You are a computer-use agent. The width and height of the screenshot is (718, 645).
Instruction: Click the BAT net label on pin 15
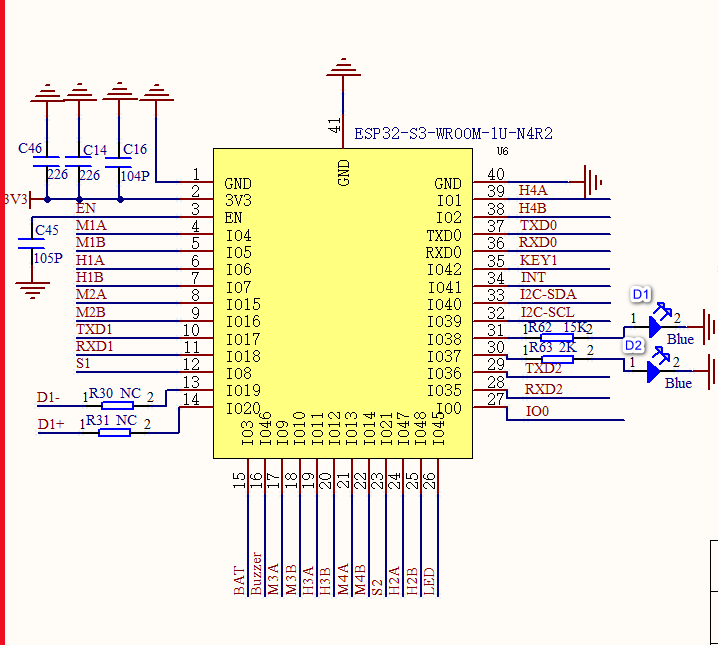239,580
